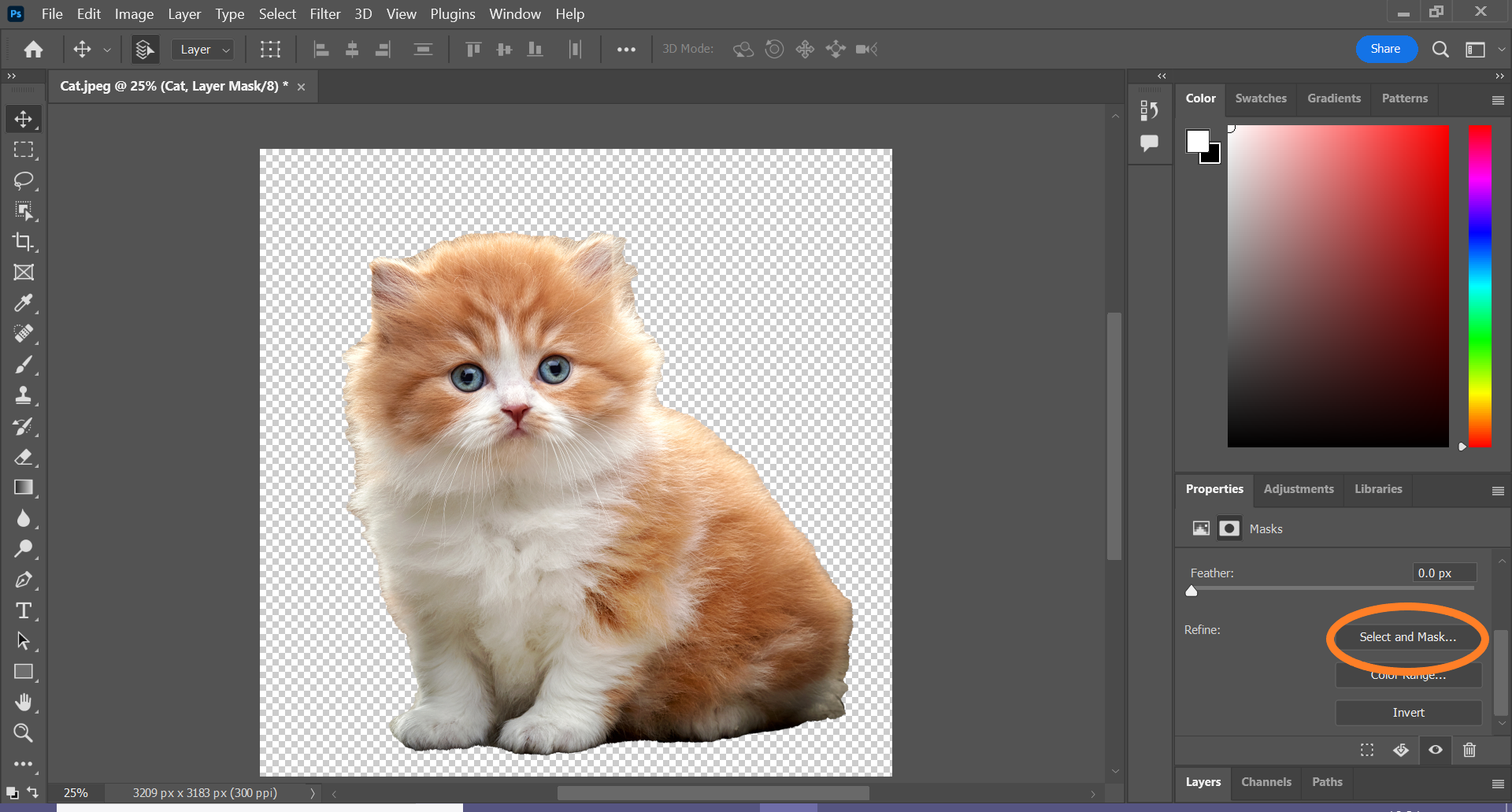1512x812 pixels.
Task: Open the Select menu
Action: pyautogui.click(x=277, y=14)
